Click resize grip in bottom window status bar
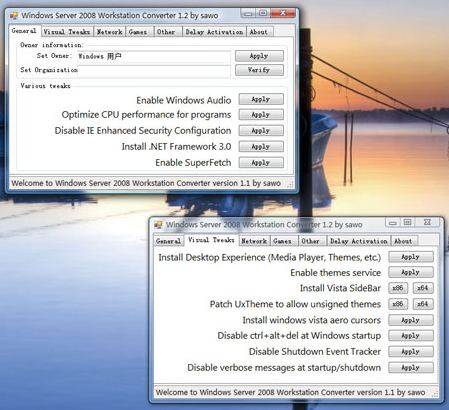Screen dimensions: 449x410 tap(435, 394)
